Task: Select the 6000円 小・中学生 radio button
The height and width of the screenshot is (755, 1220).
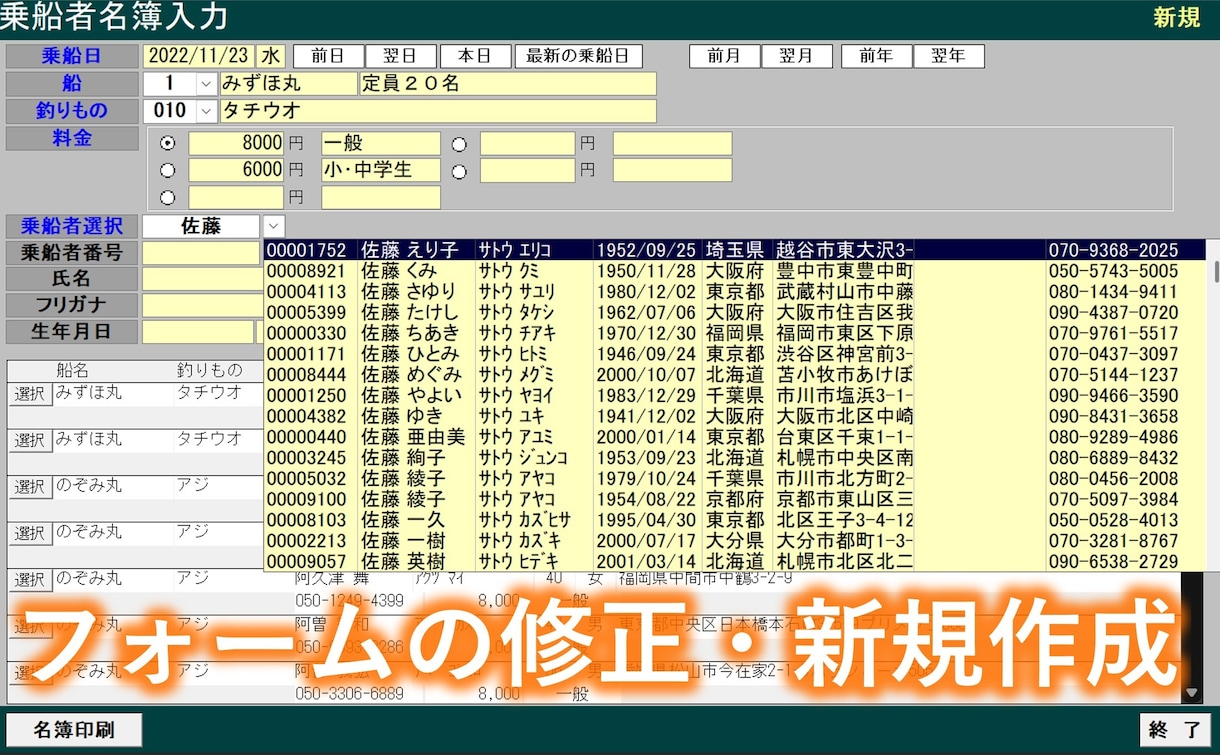Action: click(x=168, y=171)
